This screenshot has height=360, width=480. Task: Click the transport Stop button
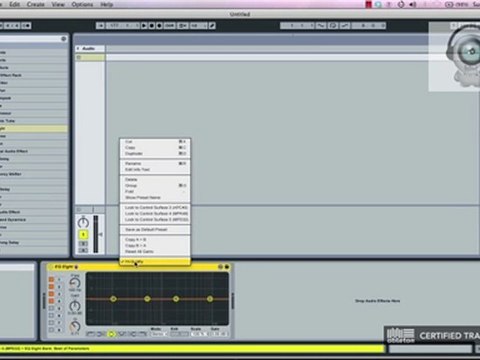pos(152,26)
